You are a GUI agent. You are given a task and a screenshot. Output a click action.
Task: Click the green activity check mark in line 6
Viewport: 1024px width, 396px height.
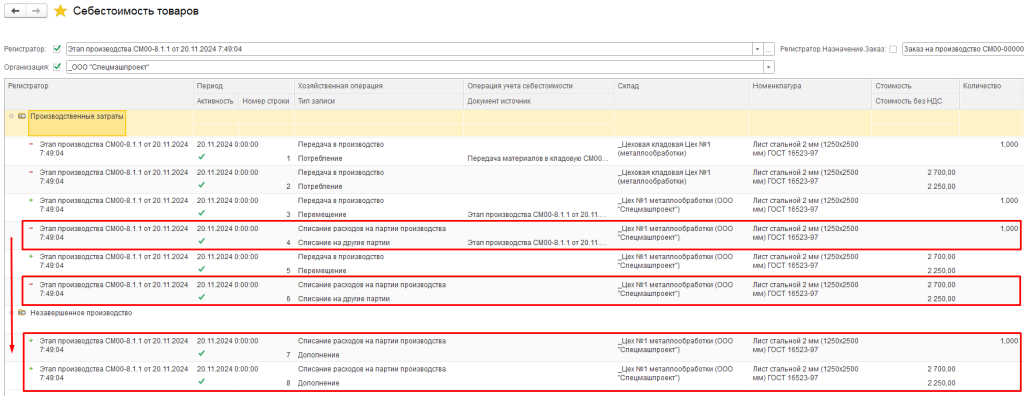point(201,297)
